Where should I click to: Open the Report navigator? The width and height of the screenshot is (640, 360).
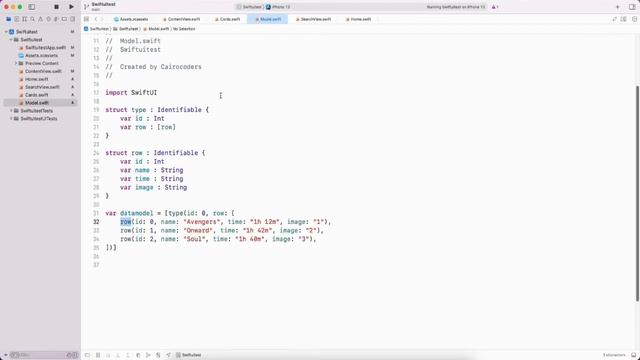tap(72, 19)
